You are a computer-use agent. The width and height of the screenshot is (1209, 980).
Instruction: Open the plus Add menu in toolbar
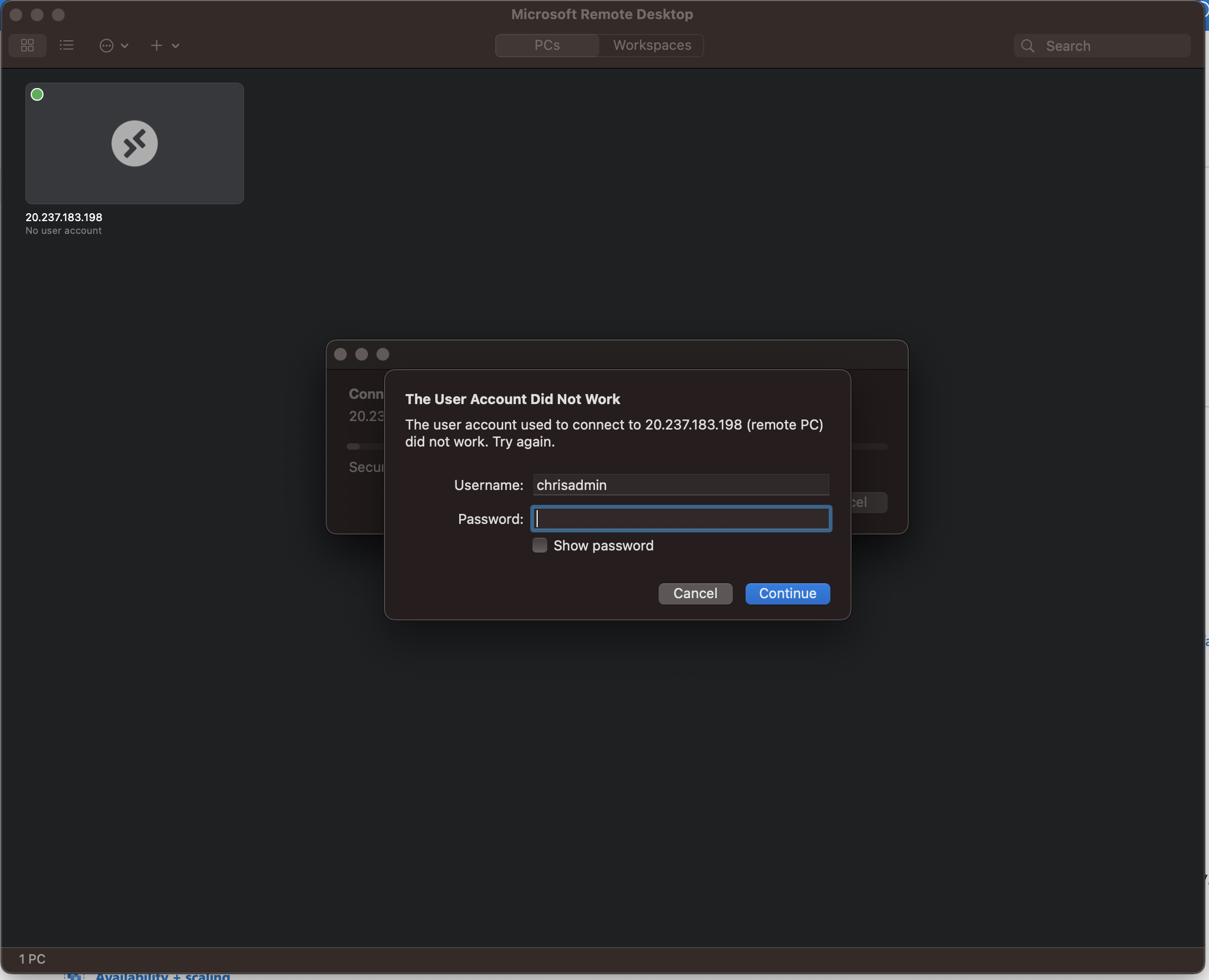[165, 46]
